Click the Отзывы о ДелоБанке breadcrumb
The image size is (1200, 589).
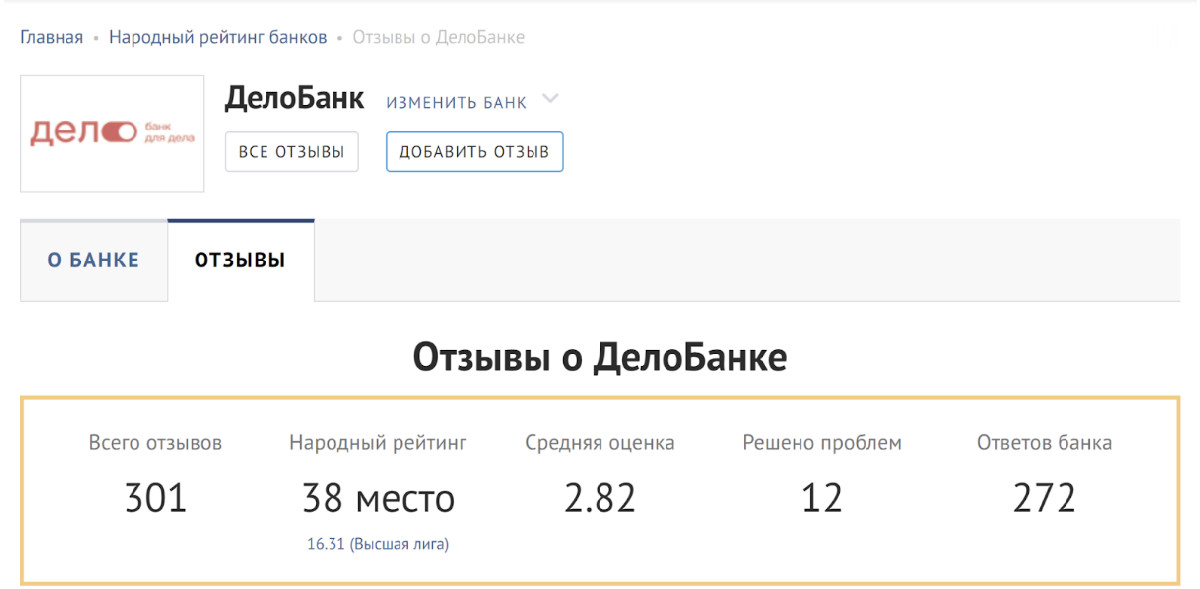point(438,38)
